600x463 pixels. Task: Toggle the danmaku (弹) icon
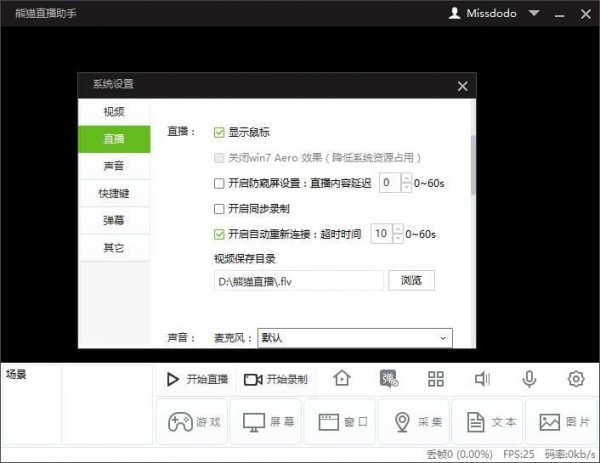[x=389, y=379]
